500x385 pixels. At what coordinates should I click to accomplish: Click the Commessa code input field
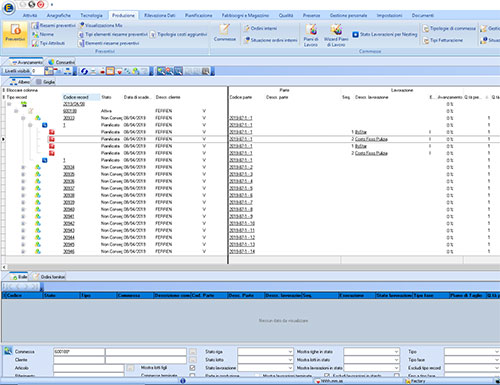click(79, 352)
